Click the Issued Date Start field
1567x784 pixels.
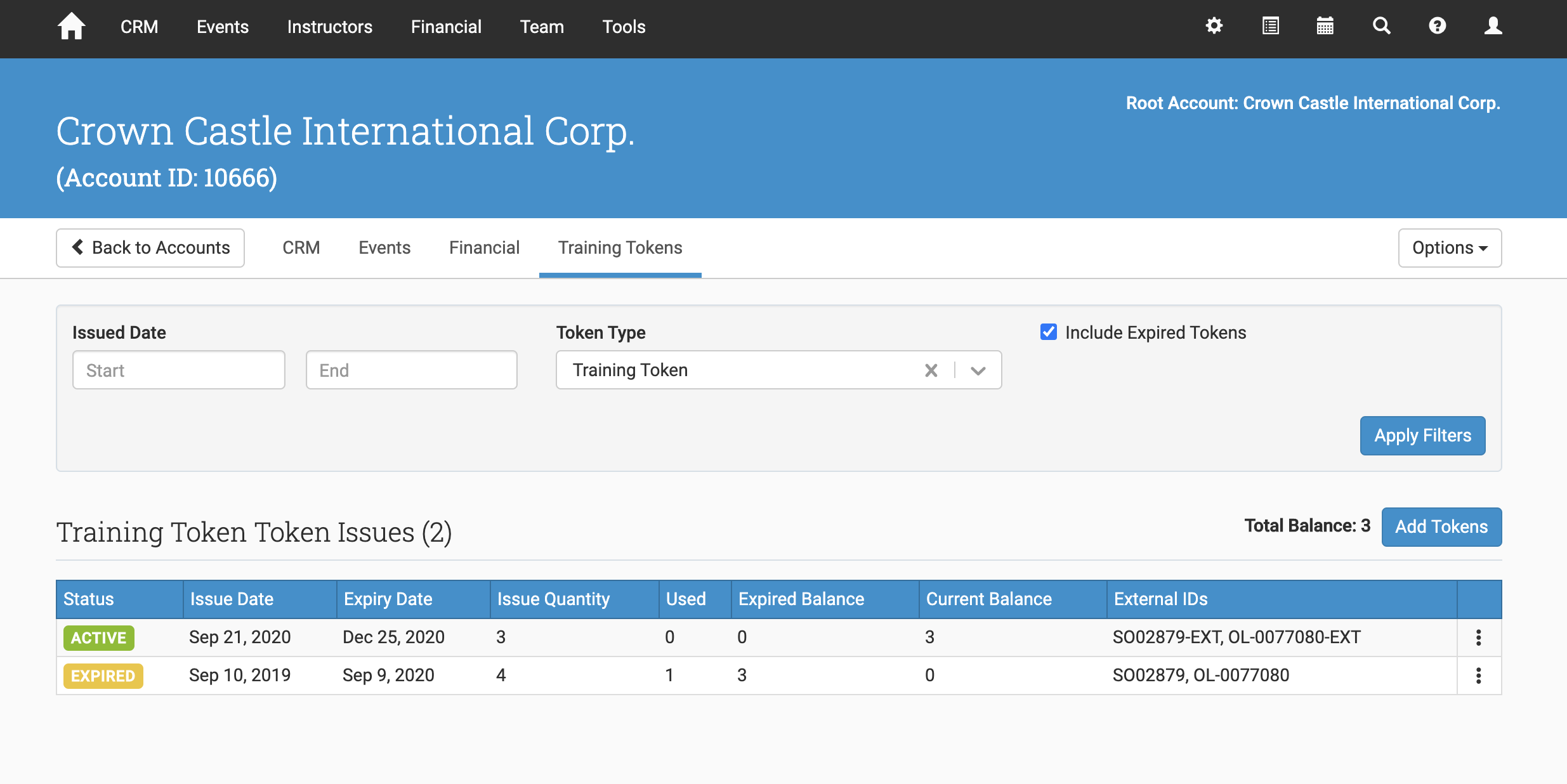coord(179,370)
